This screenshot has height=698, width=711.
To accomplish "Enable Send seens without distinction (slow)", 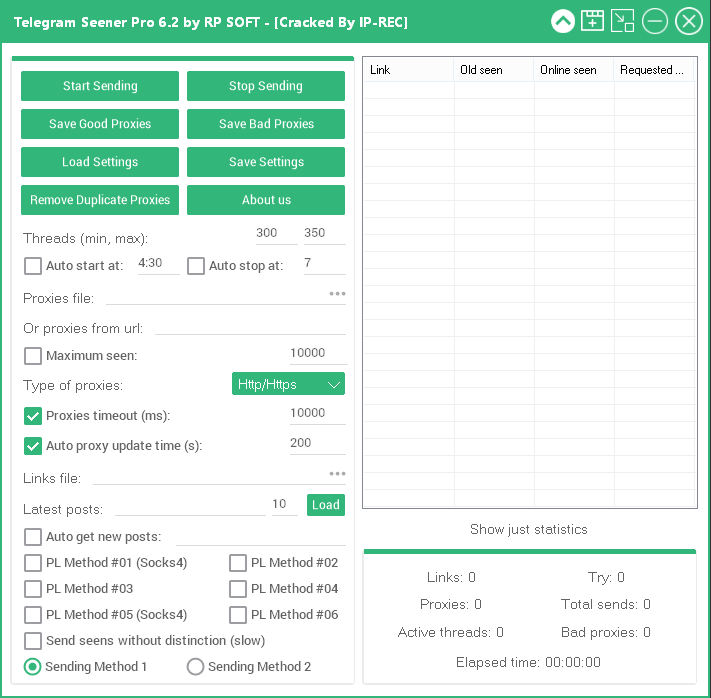I will point(33,641).
